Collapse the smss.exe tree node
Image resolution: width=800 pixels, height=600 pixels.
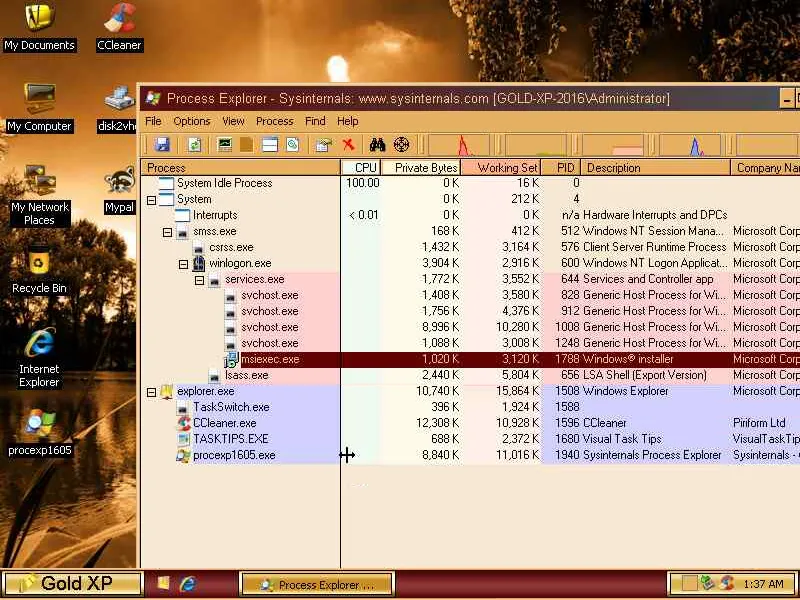point(167,232)
